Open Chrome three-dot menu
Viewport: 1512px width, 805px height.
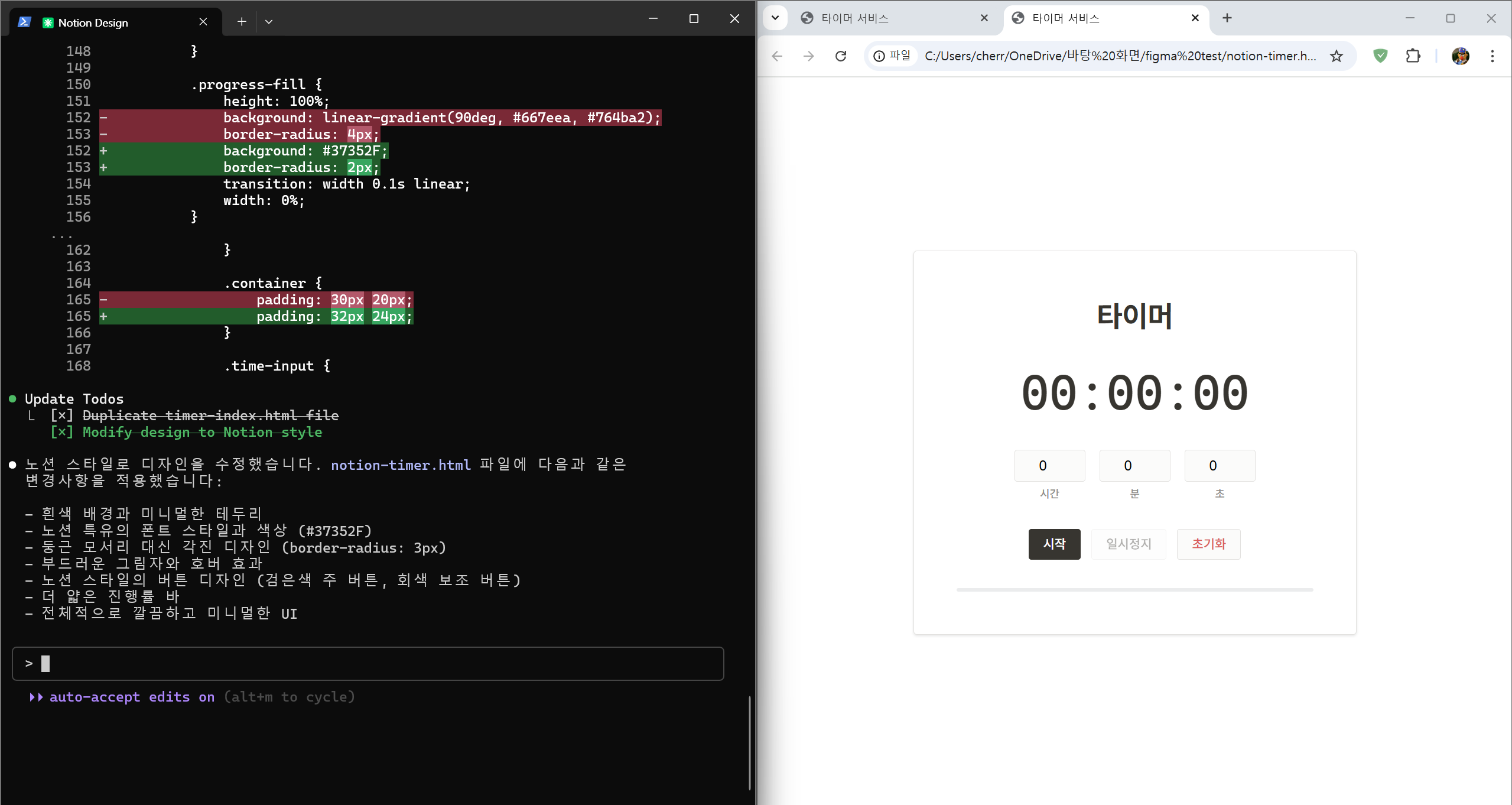[1493, 56]
